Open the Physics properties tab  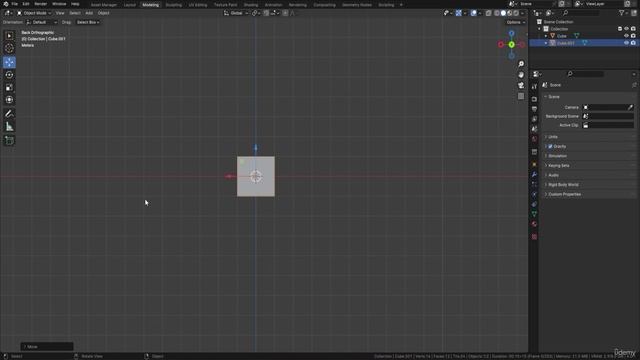pyautogui.click(x=534, y=194)
